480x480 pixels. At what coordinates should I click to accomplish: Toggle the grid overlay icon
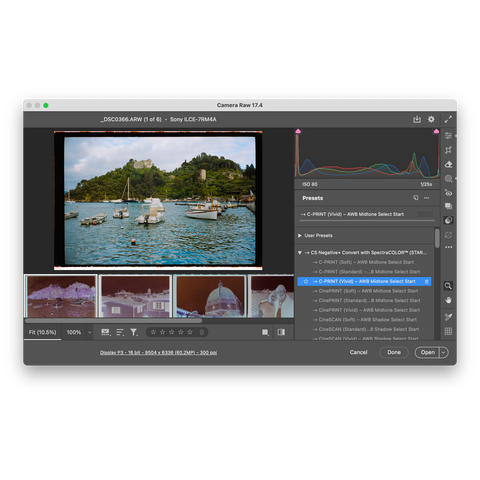[x=448, y=331]
